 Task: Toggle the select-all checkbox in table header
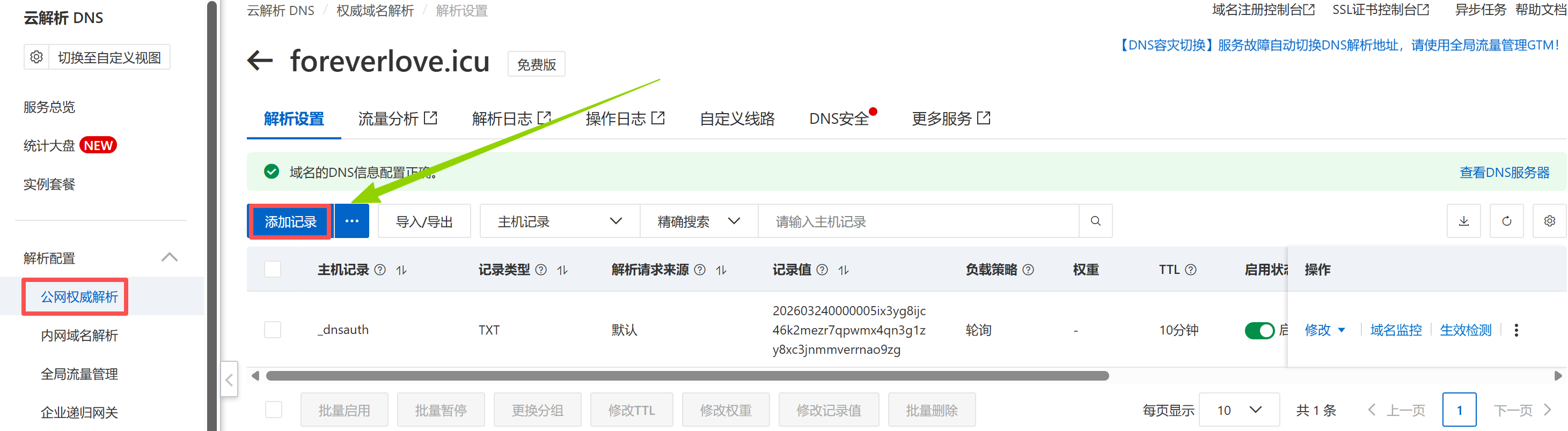[273, 269]
